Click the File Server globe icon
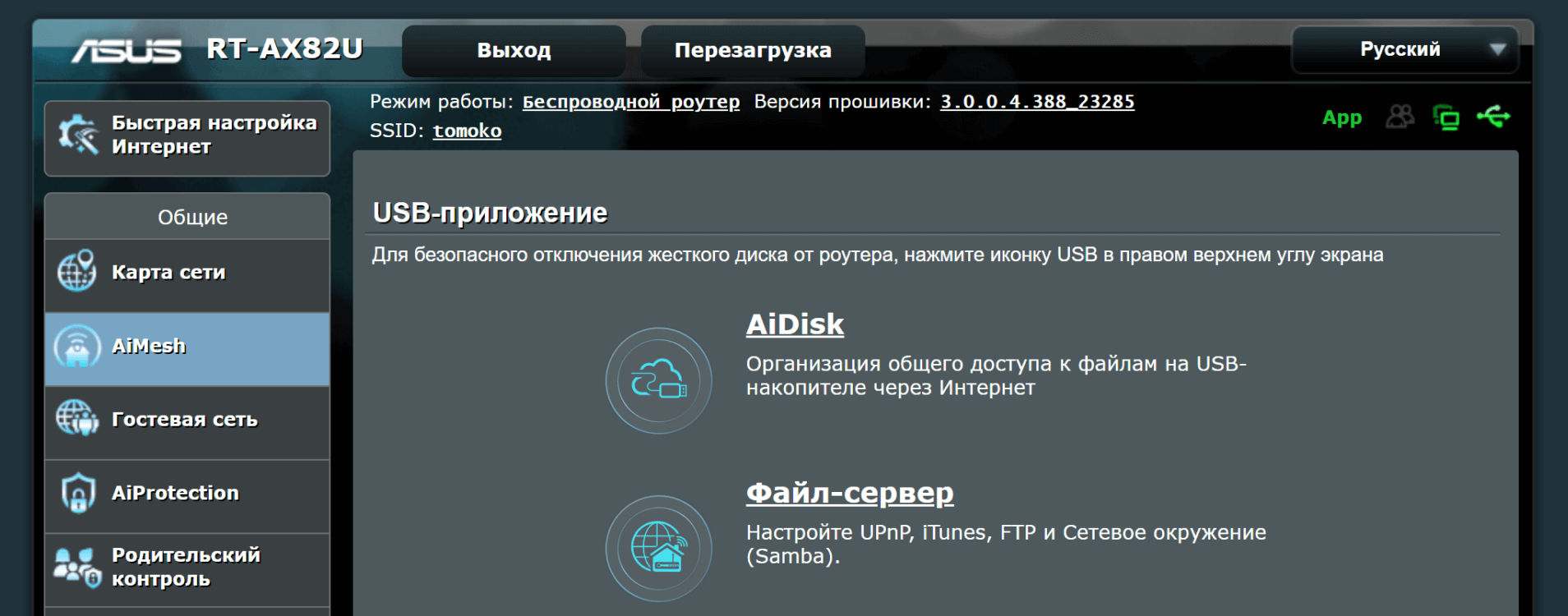Screen dimensions: 1568x616 point(658,548)
